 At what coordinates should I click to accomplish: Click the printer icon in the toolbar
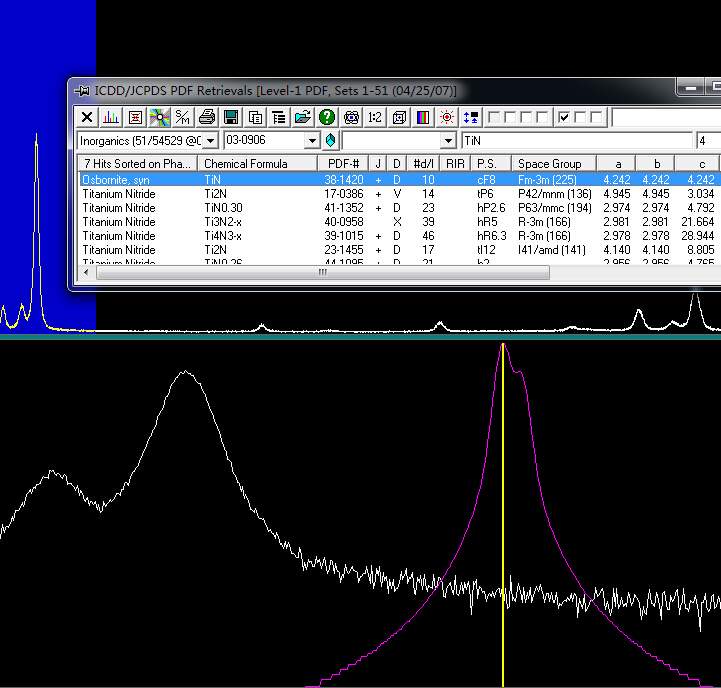click(207, 117)
